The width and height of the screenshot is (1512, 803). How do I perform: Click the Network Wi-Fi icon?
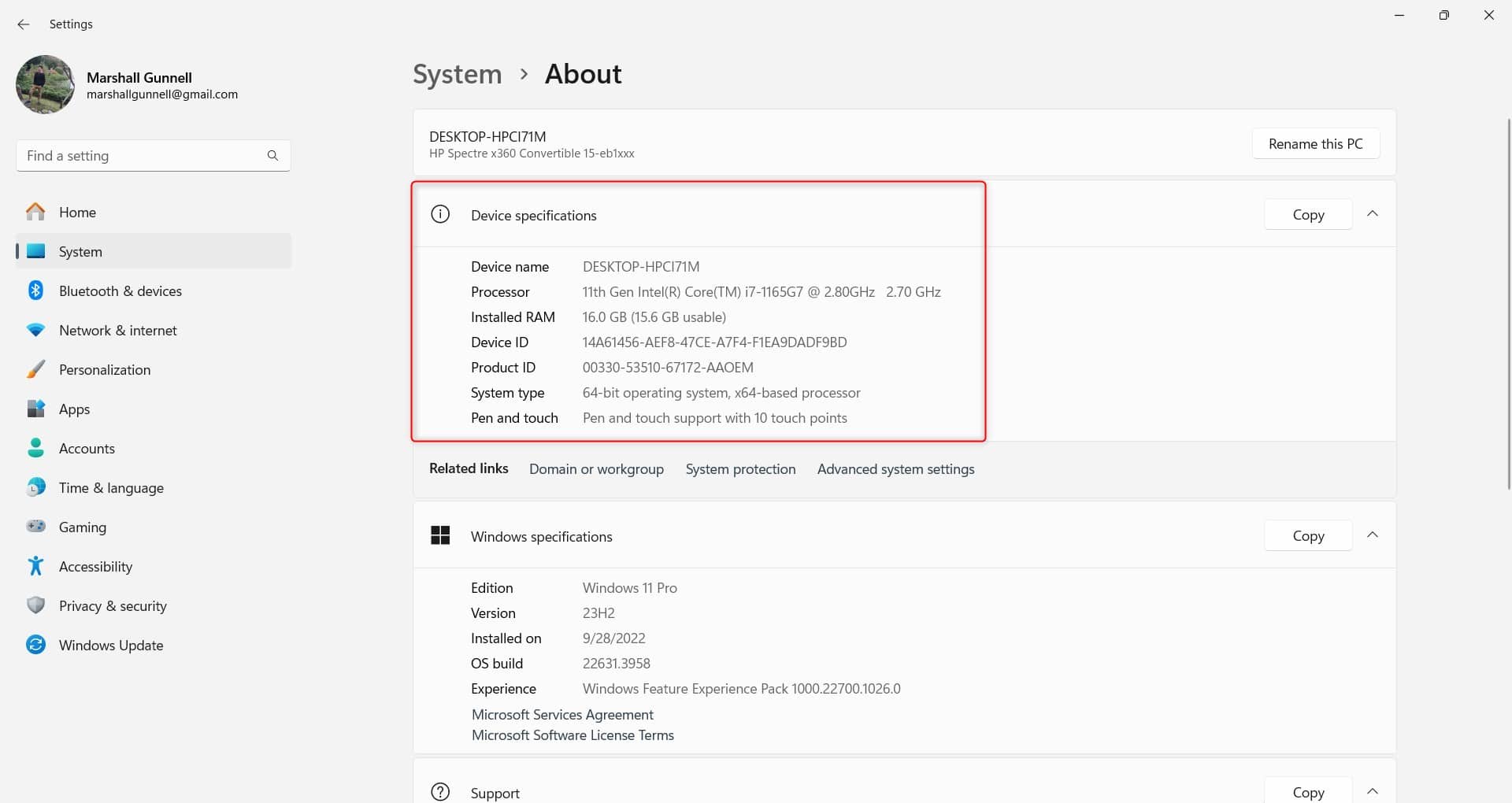pos(35,330)
